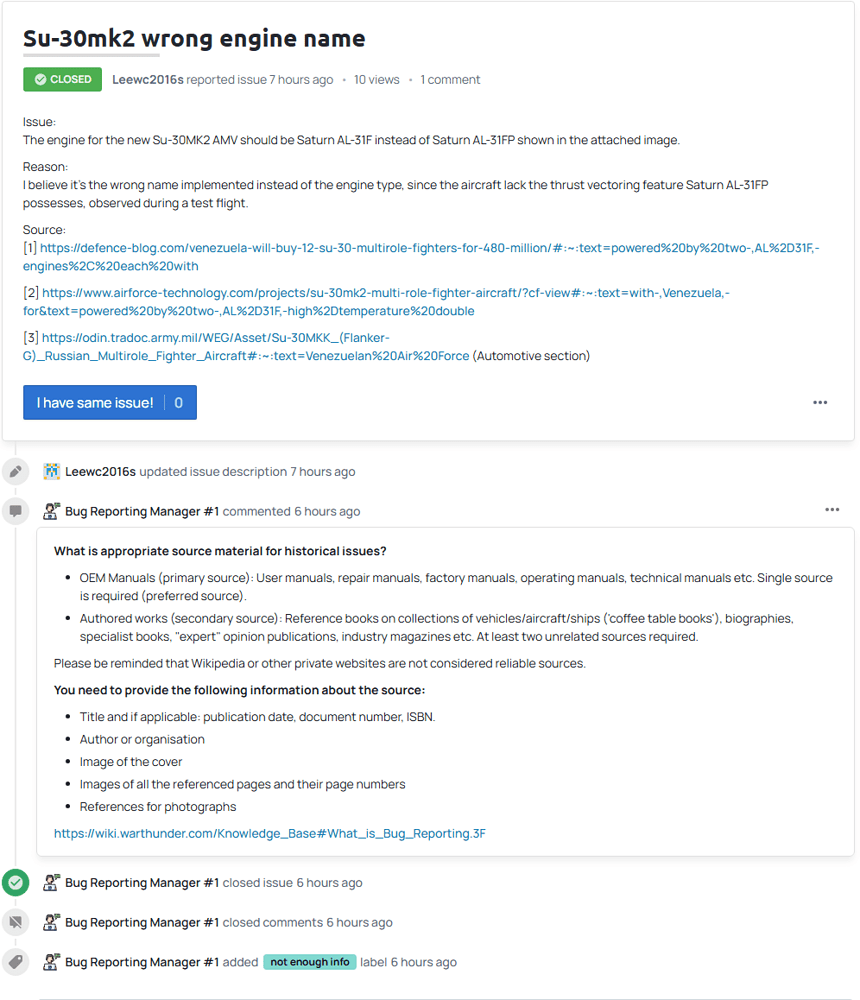Click the comments closed timeline icon
The image size is (860, 1000).
(15, 922)
